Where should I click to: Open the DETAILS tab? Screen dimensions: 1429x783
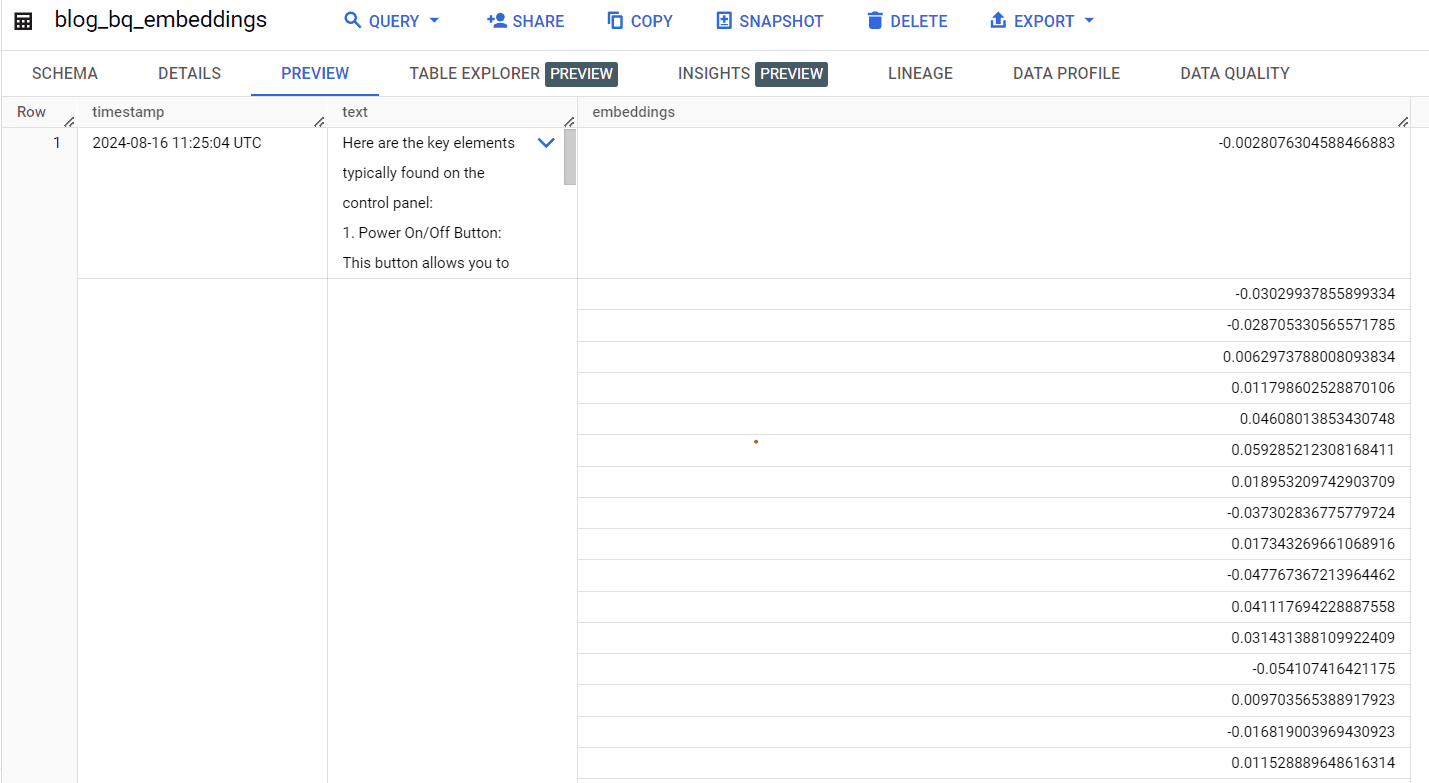coord(189,73)
